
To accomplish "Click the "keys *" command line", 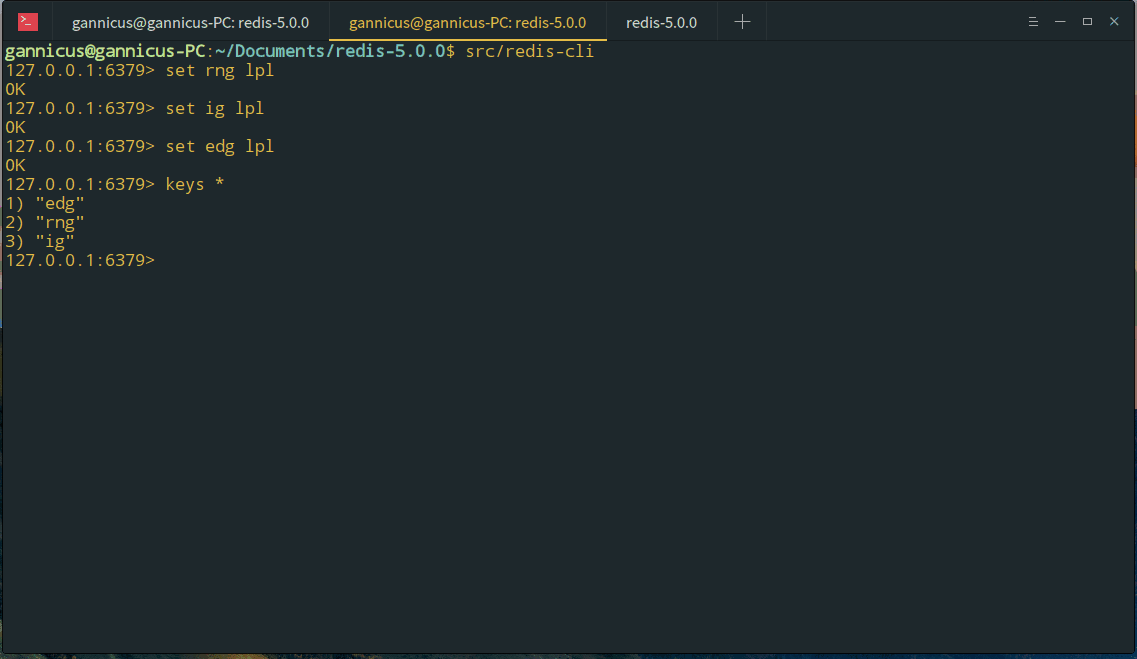I will pos(194,184).
